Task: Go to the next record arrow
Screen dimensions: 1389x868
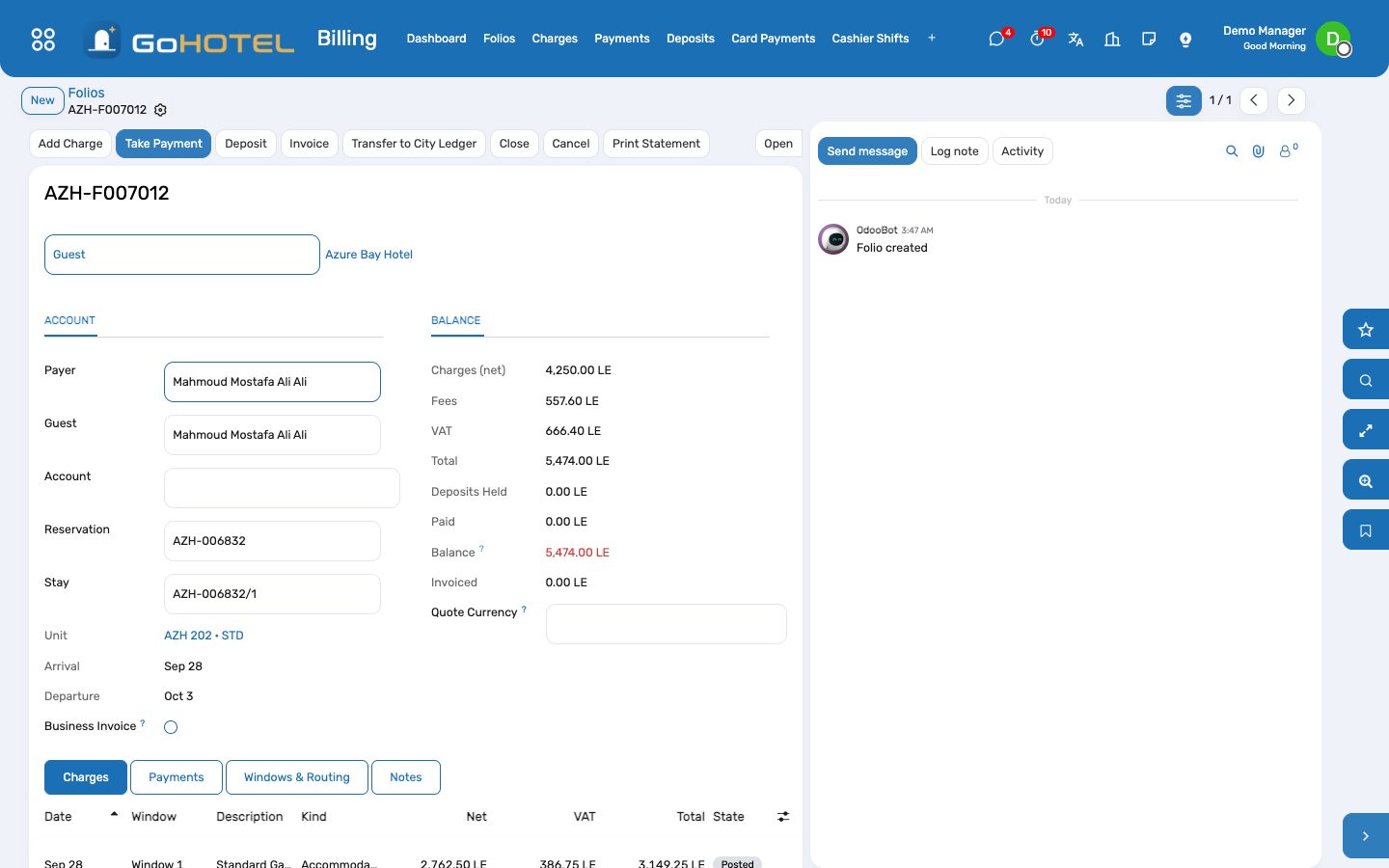Action: 1292,100
